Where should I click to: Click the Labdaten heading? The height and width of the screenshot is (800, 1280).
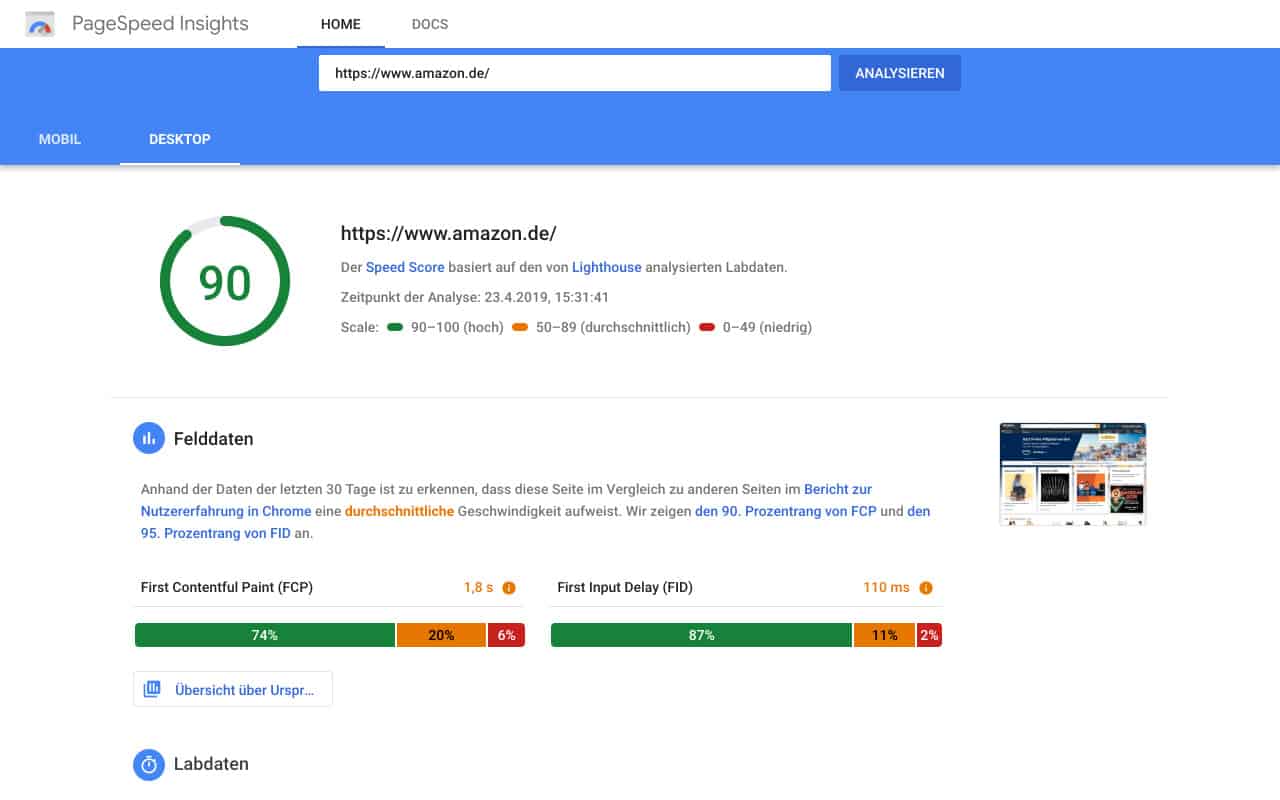pos(211,764)
